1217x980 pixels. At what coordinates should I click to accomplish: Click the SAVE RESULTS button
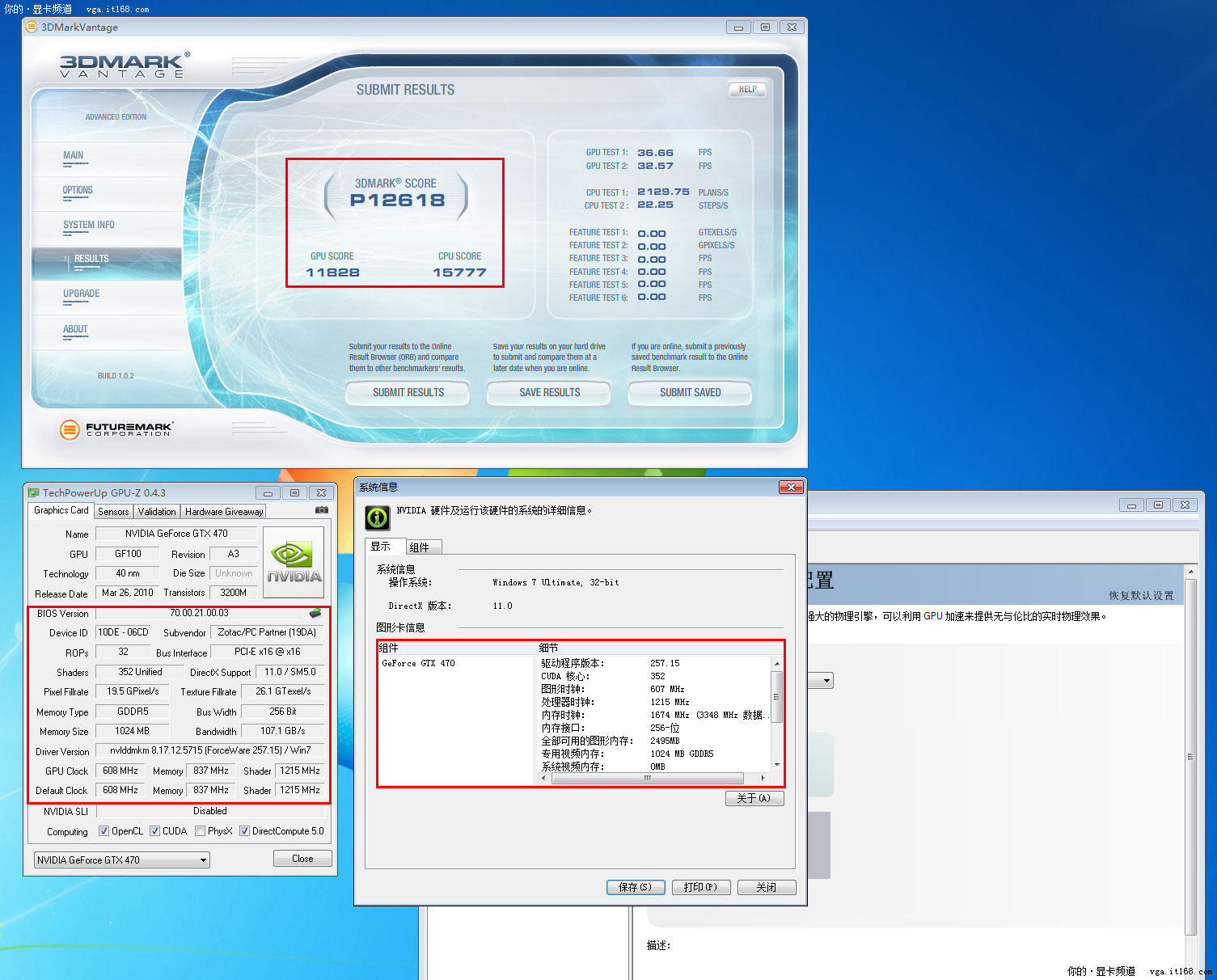pyautogui.click(x=550, y=392)
